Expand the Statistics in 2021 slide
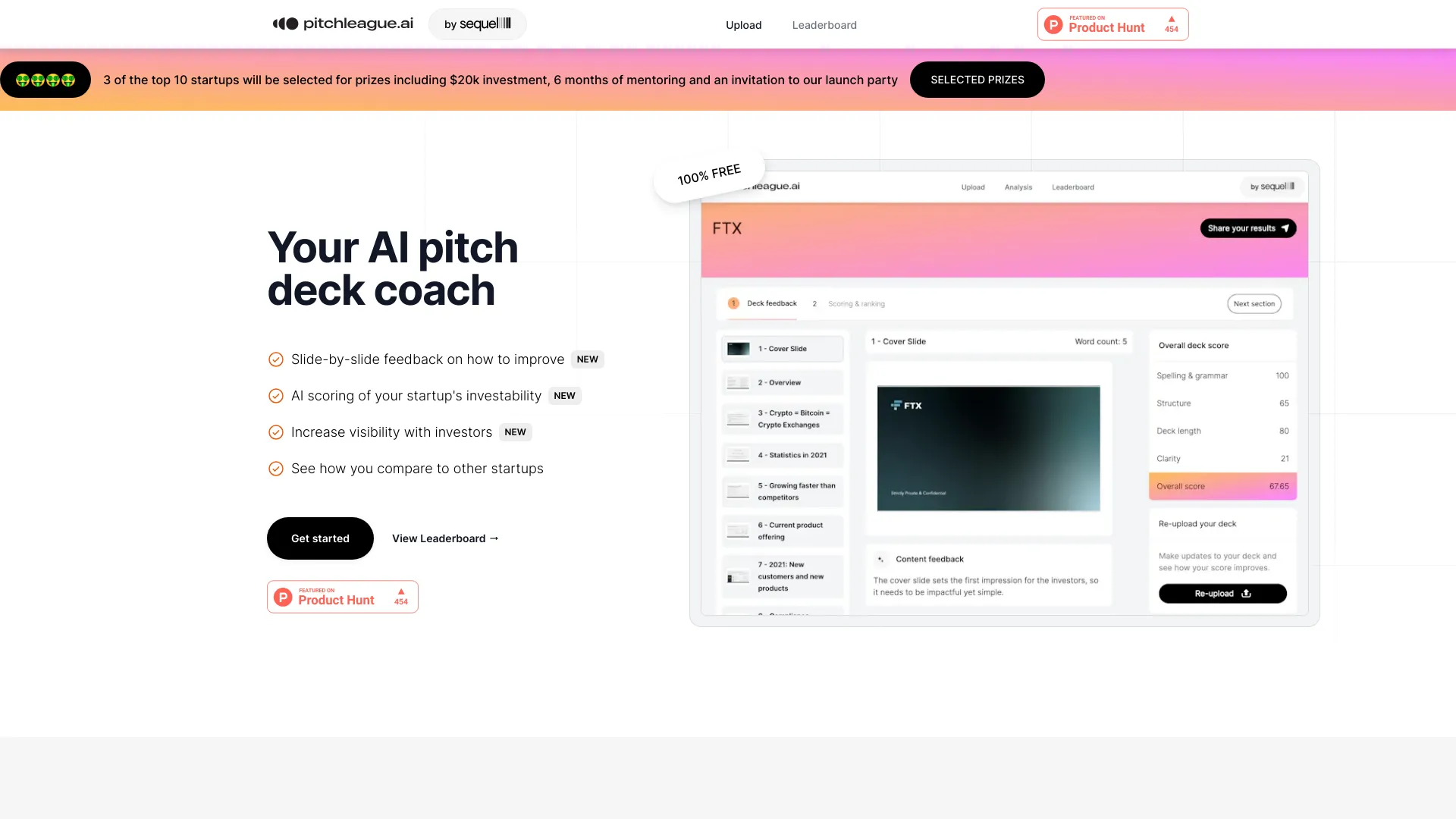 [x=783, y=455]
